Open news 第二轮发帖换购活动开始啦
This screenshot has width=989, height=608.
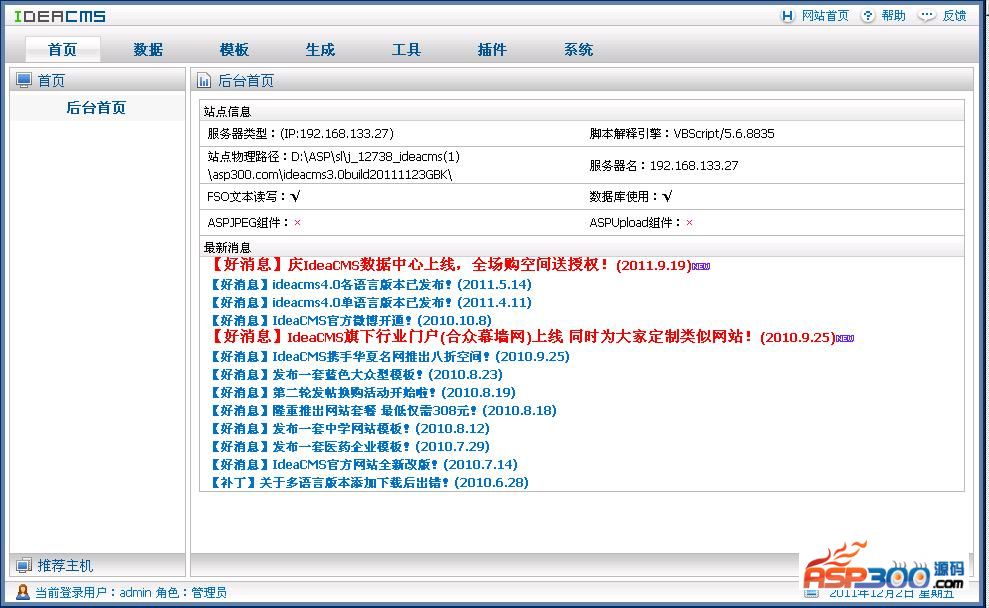(x=362, y=392)
